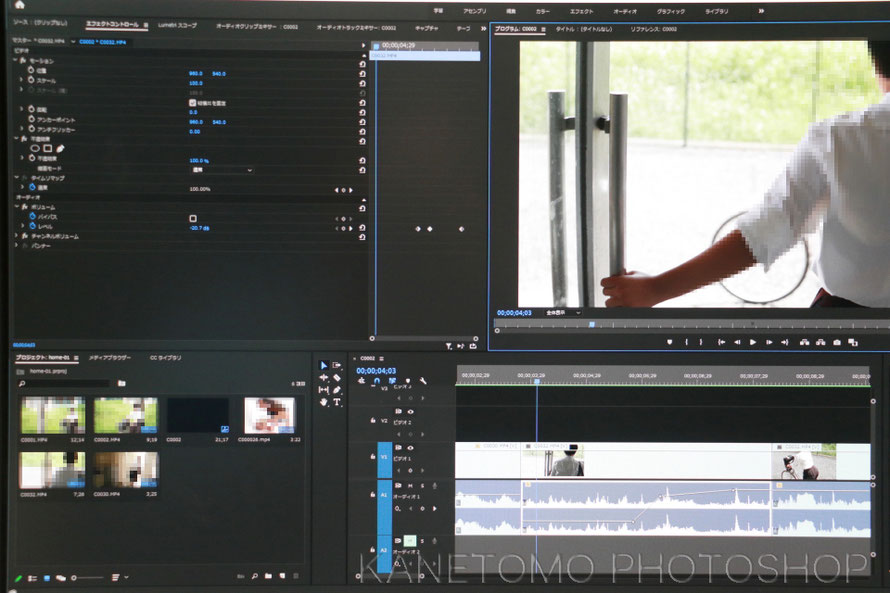The width and height of the screenshot is (890, 593).
Task: Switch to the Color workspace
Action: coord(543,11)
